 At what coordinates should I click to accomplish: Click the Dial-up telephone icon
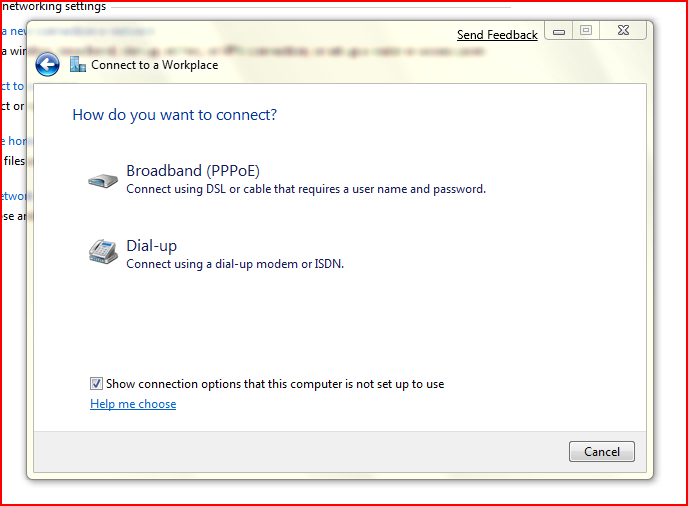(x=103, y=252)
